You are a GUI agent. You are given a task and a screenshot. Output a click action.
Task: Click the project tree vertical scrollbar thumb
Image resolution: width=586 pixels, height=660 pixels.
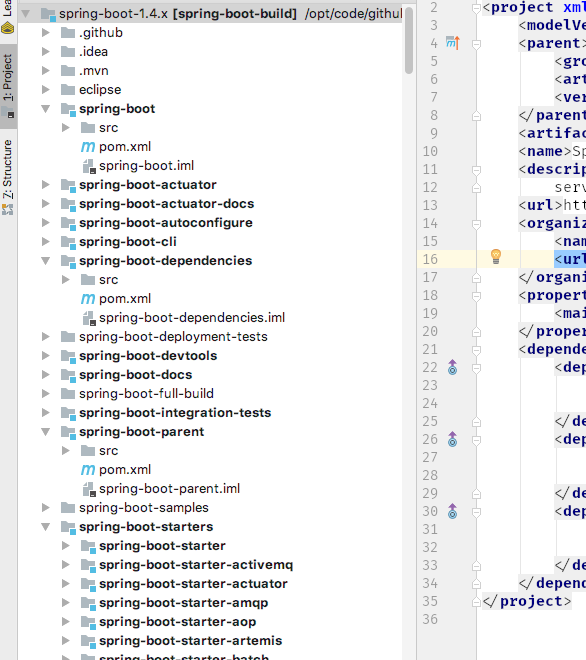click(x=409, y=41)
